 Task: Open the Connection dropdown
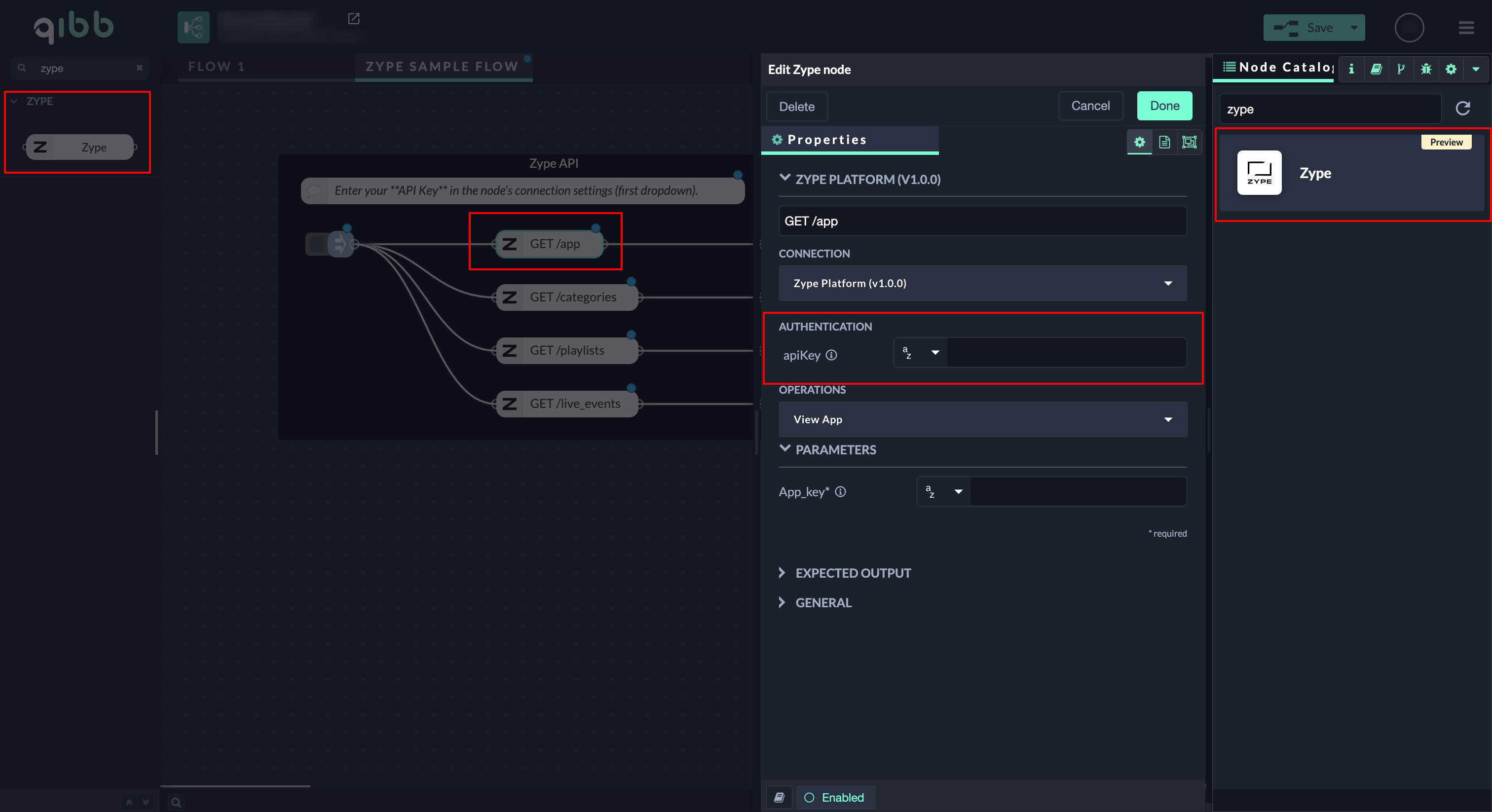point(982,283)
